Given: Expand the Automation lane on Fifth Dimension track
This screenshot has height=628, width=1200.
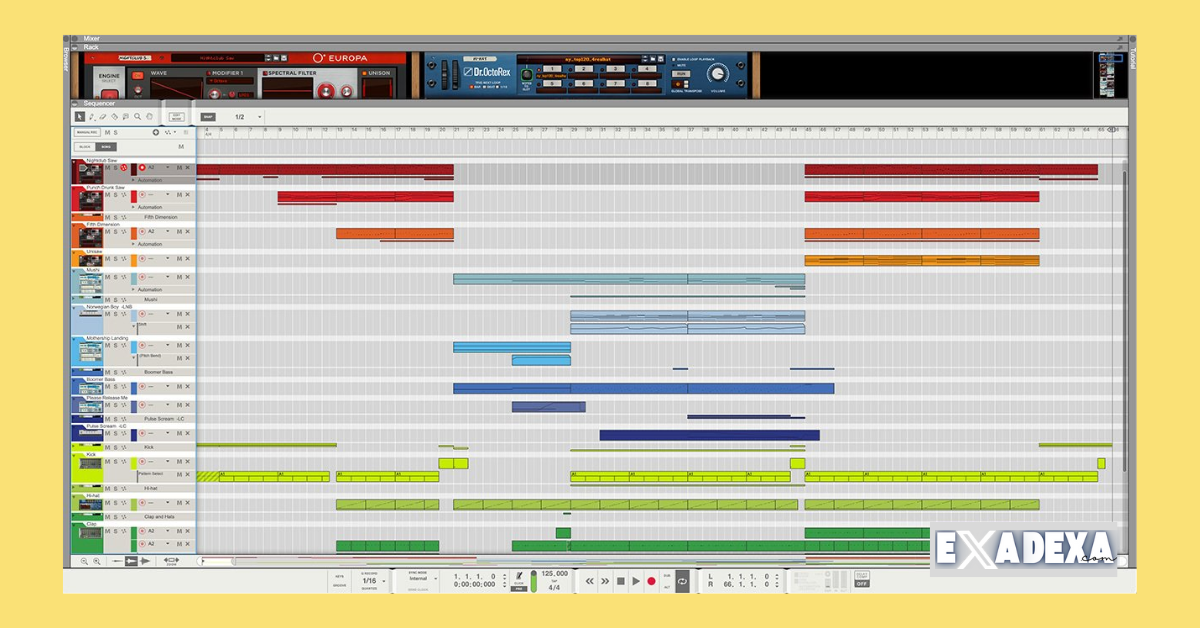Looking at the screenshot, I should tap(134, 243).
